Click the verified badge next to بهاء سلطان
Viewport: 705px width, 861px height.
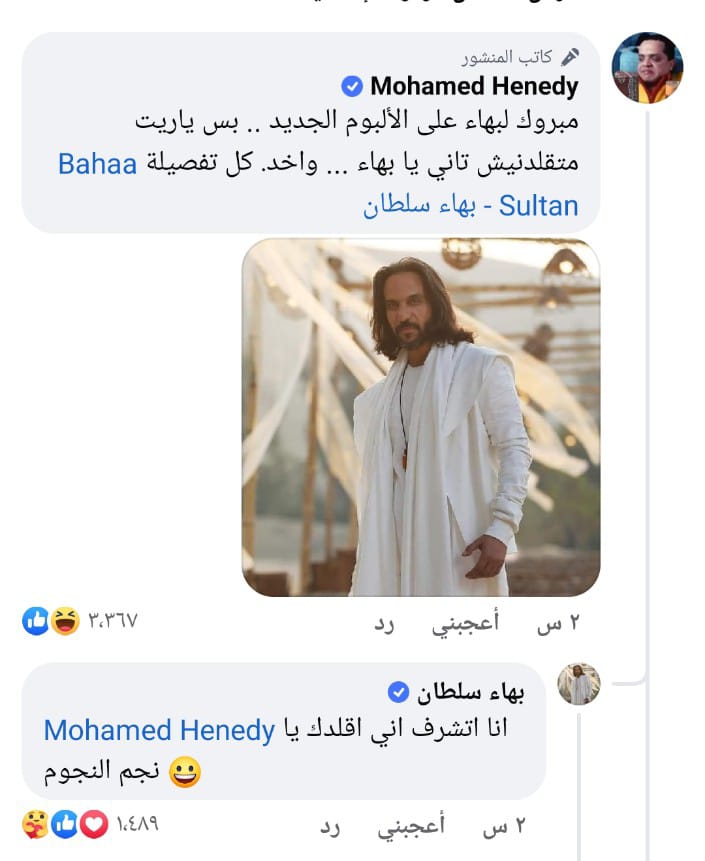tap(398, 691)
